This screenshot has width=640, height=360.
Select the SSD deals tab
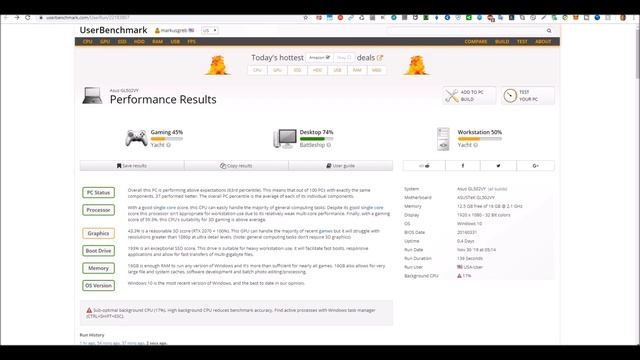(297, 70)
